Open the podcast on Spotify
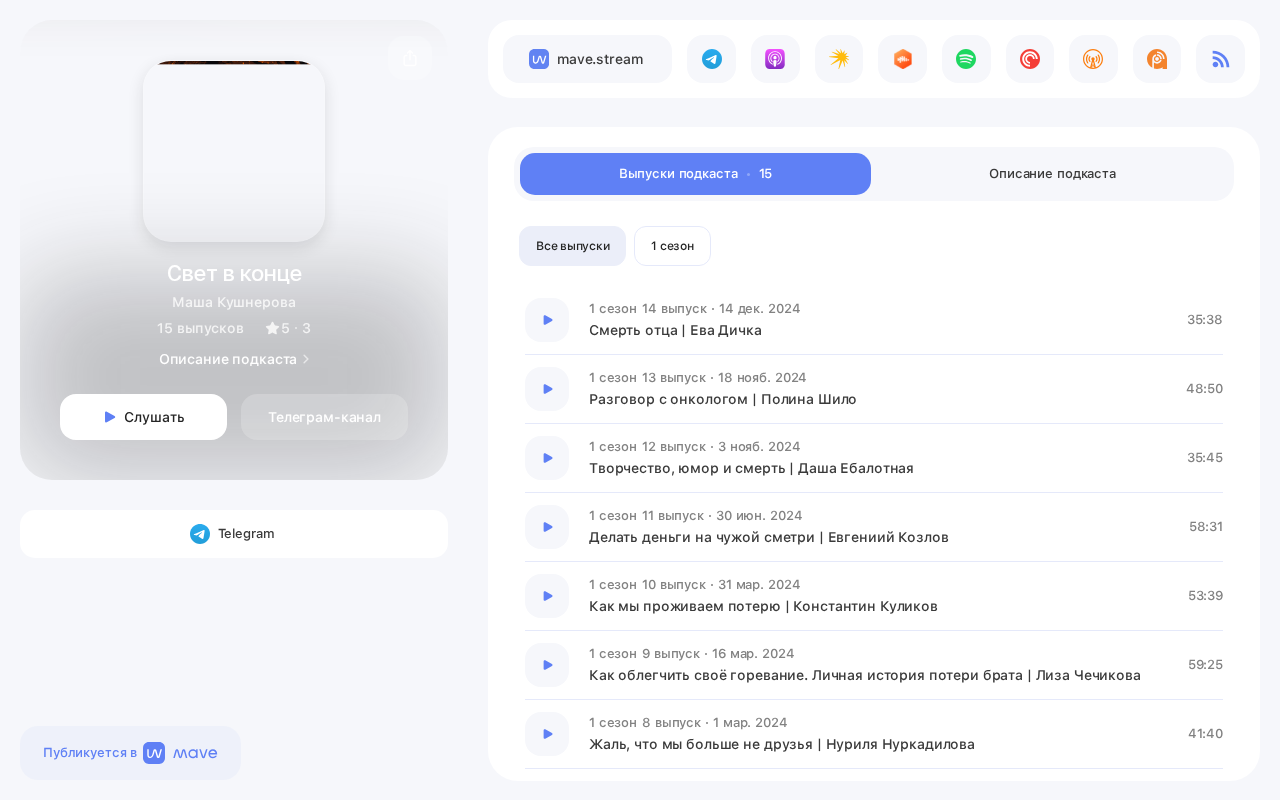1280x800 pixels. point(966,59)
